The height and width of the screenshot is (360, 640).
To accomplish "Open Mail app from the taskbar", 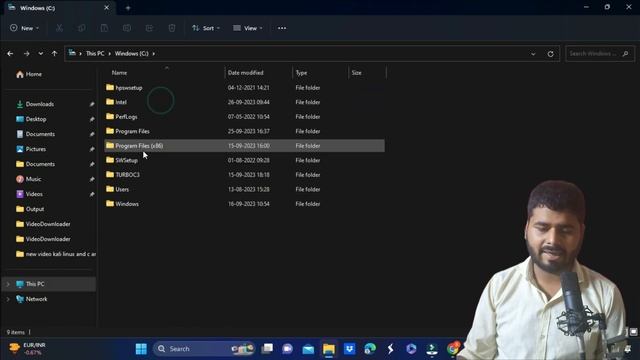I will click(308, 349).
